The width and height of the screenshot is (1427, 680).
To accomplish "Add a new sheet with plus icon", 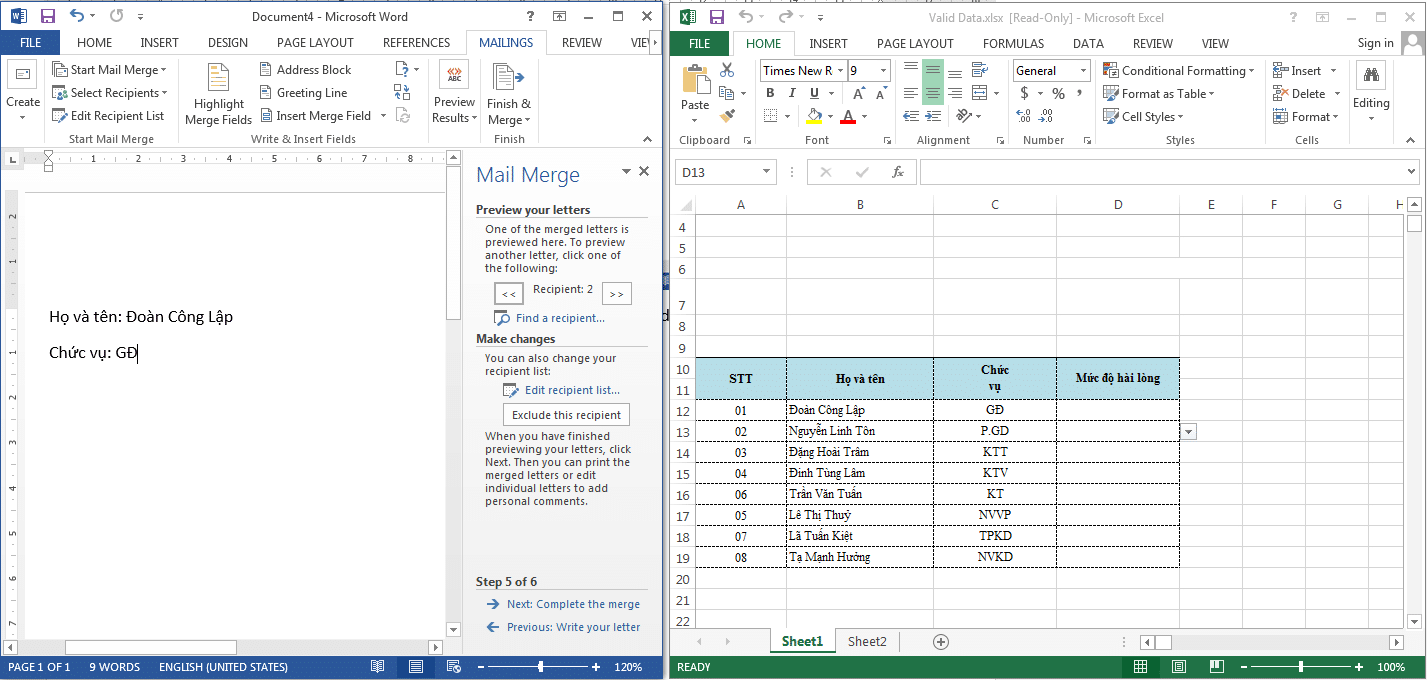I will (x=940, y=641).
